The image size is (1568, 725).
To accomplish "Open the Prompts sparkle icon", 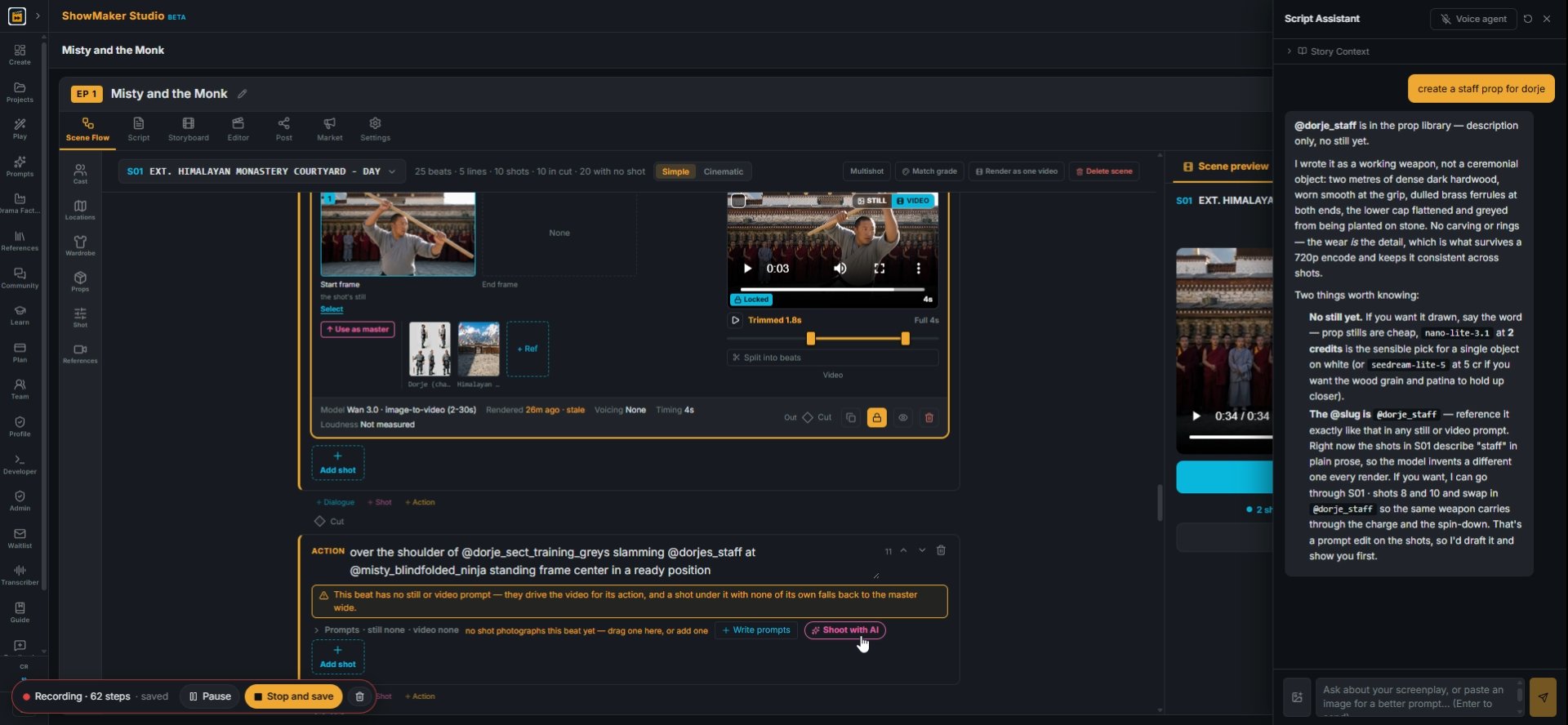I will tap(20, 167).
